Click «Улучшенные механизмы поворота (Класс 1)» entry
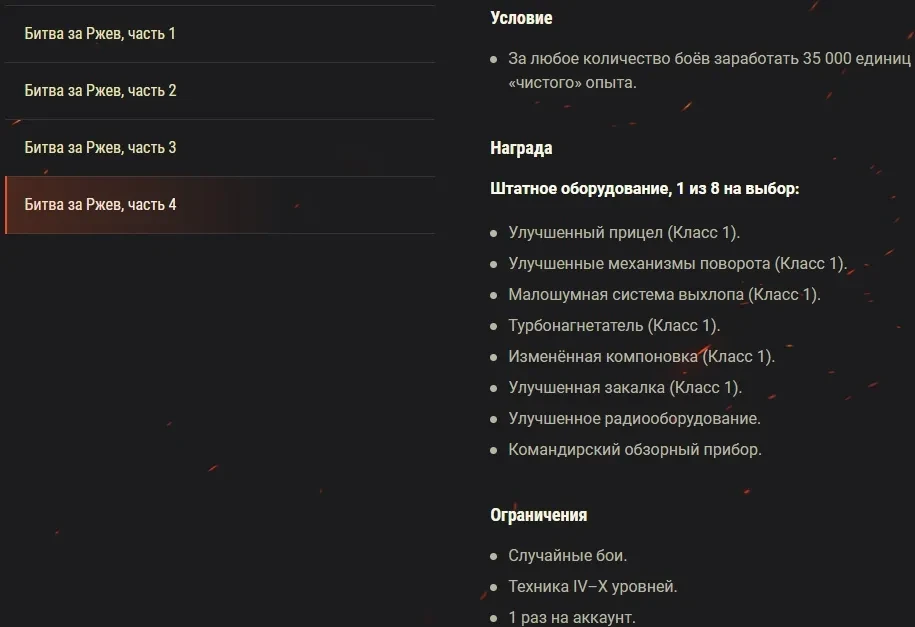The width and height of the screenshot is (915, 627). click(677, 264)
